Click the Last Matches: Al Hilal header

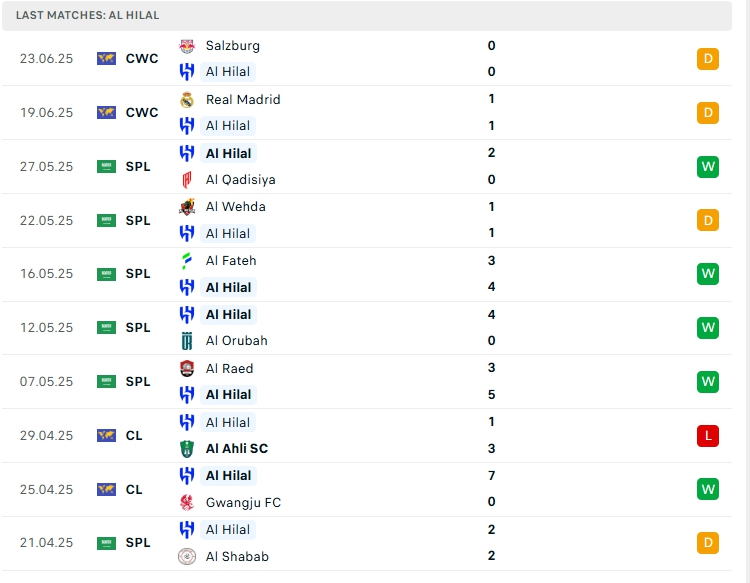point(87,15)
